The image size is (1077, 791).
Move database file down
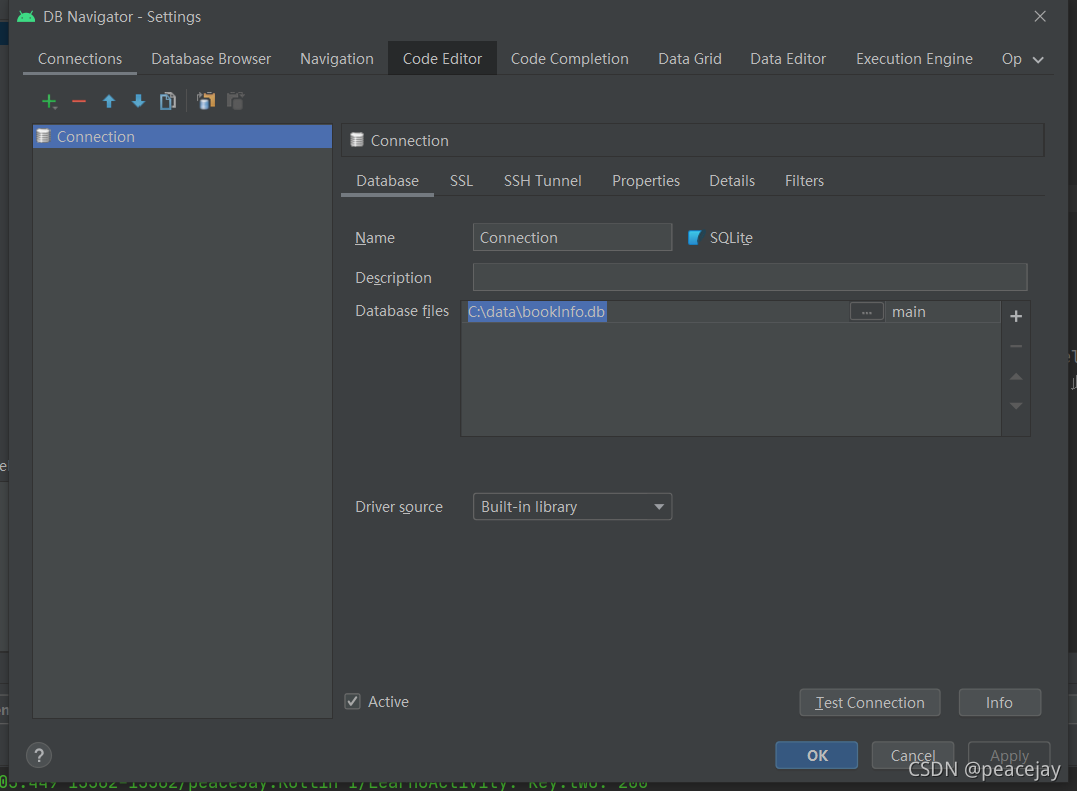1016,406
